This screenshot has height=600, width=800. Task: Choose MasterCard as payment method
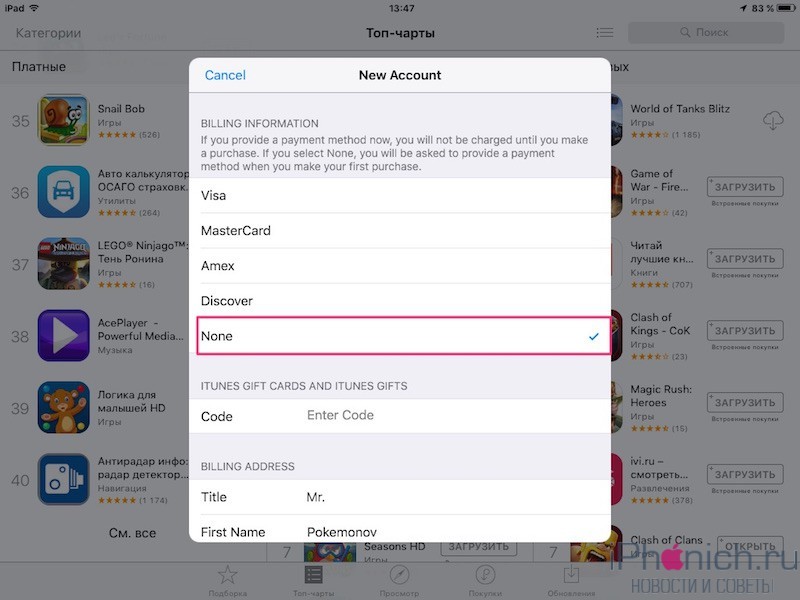tap(399, 231)
